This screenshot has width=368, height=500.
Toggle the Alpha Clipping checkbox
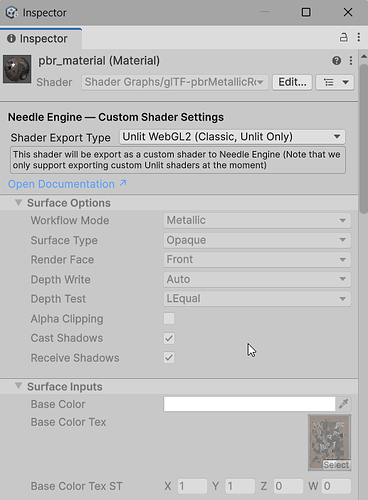[x=169, y=319]
